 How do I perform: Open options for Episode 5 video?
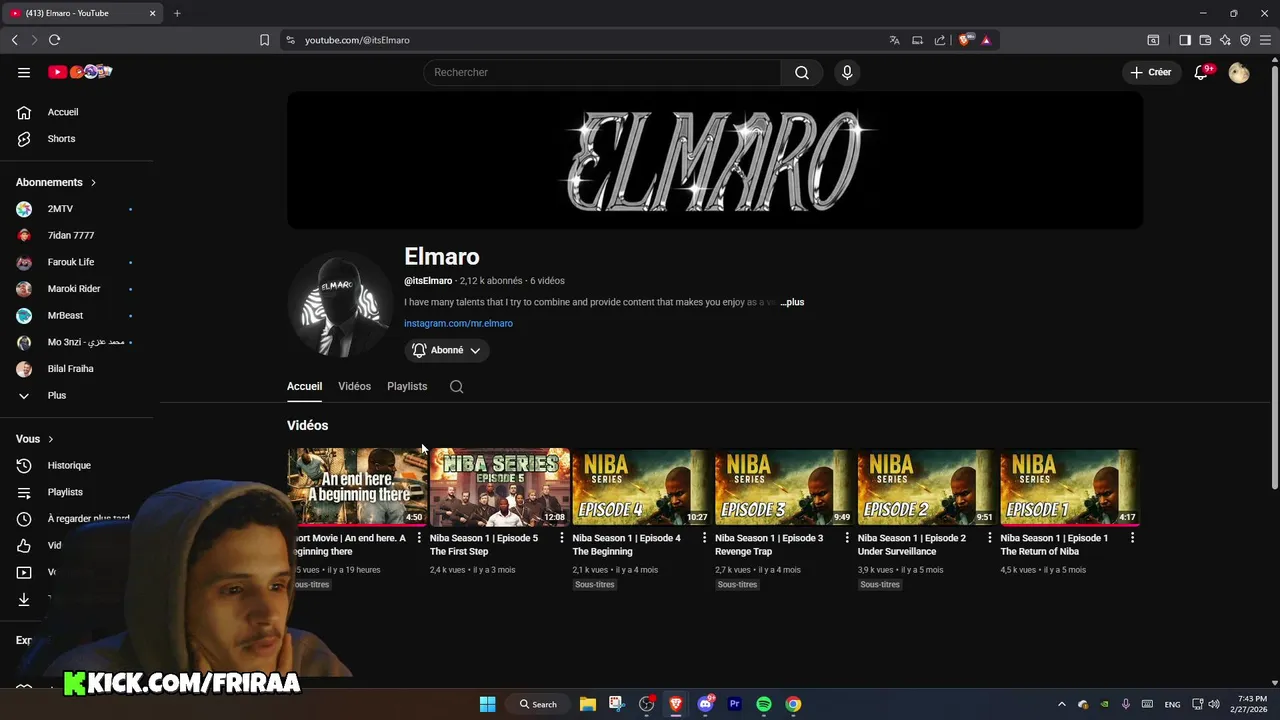tap(561, 538)
